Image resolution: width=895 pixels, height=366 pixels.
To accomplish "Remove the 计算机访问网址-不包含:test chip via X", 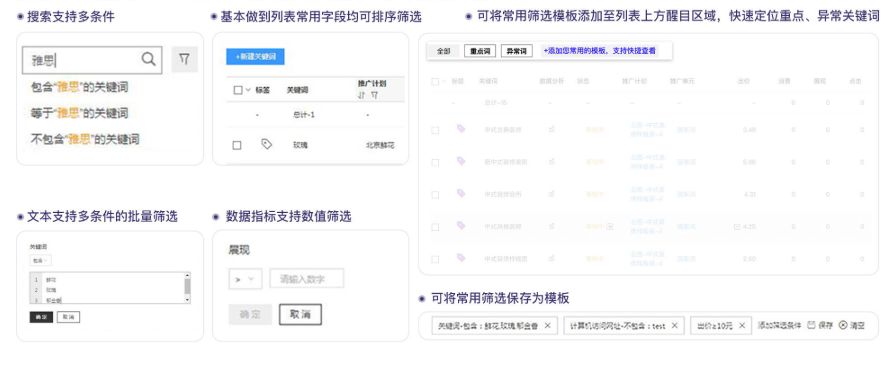I will coord(674,325).
